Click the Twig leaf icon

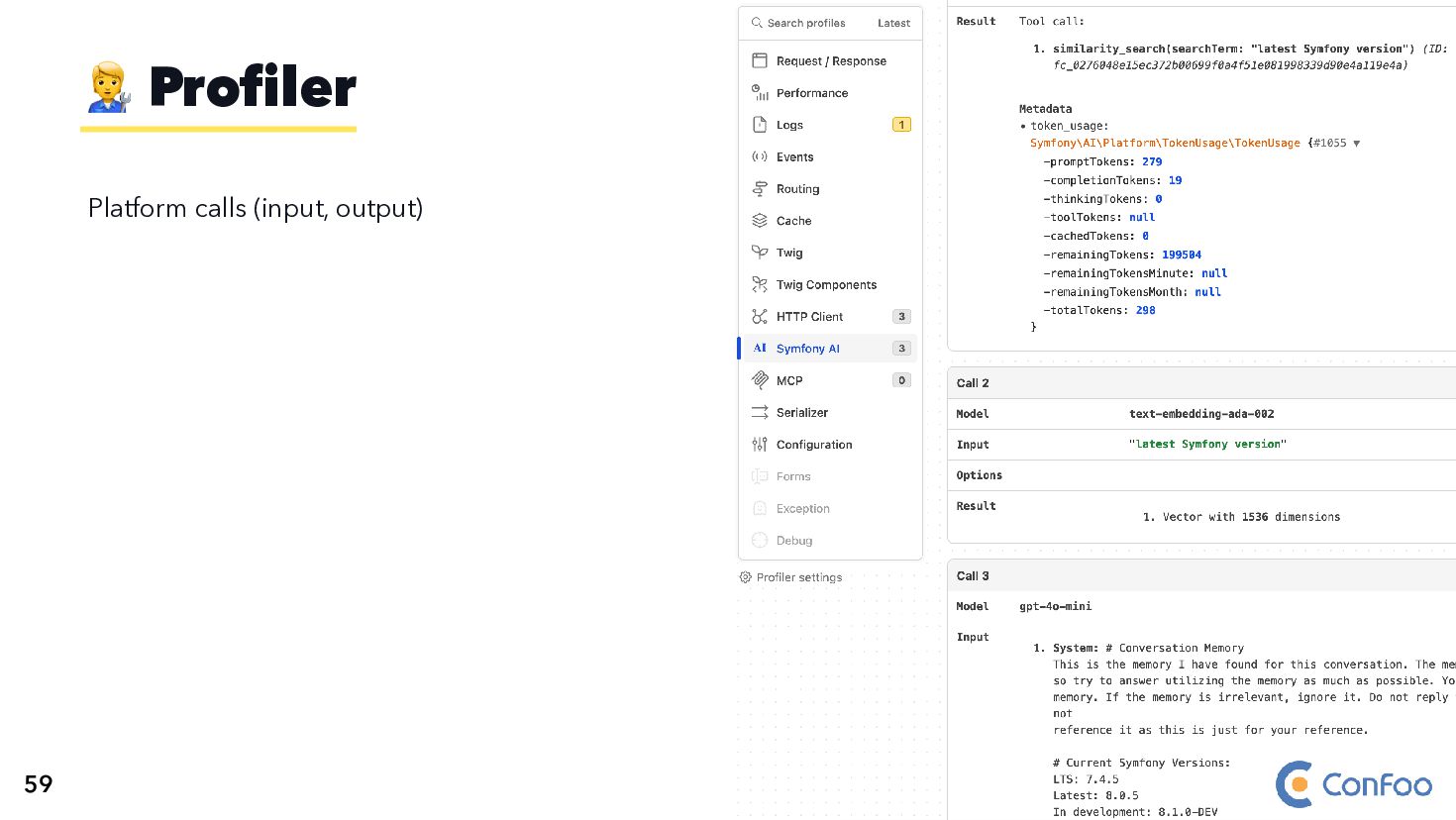pos(760,253)
